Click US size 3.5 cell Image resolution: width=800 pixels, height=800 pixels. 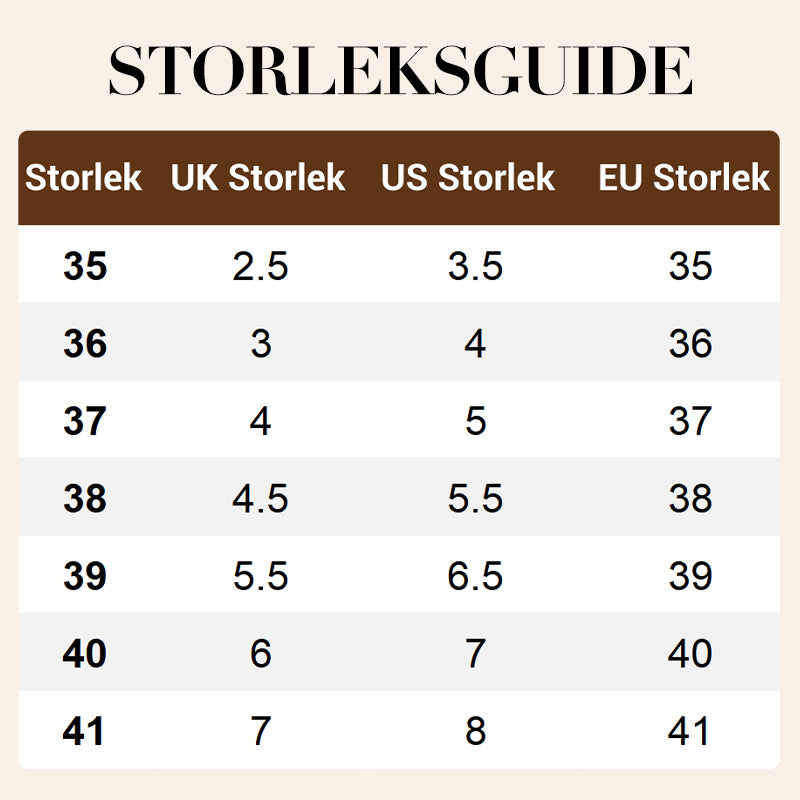pyautogui.click(x=475, y=267)
